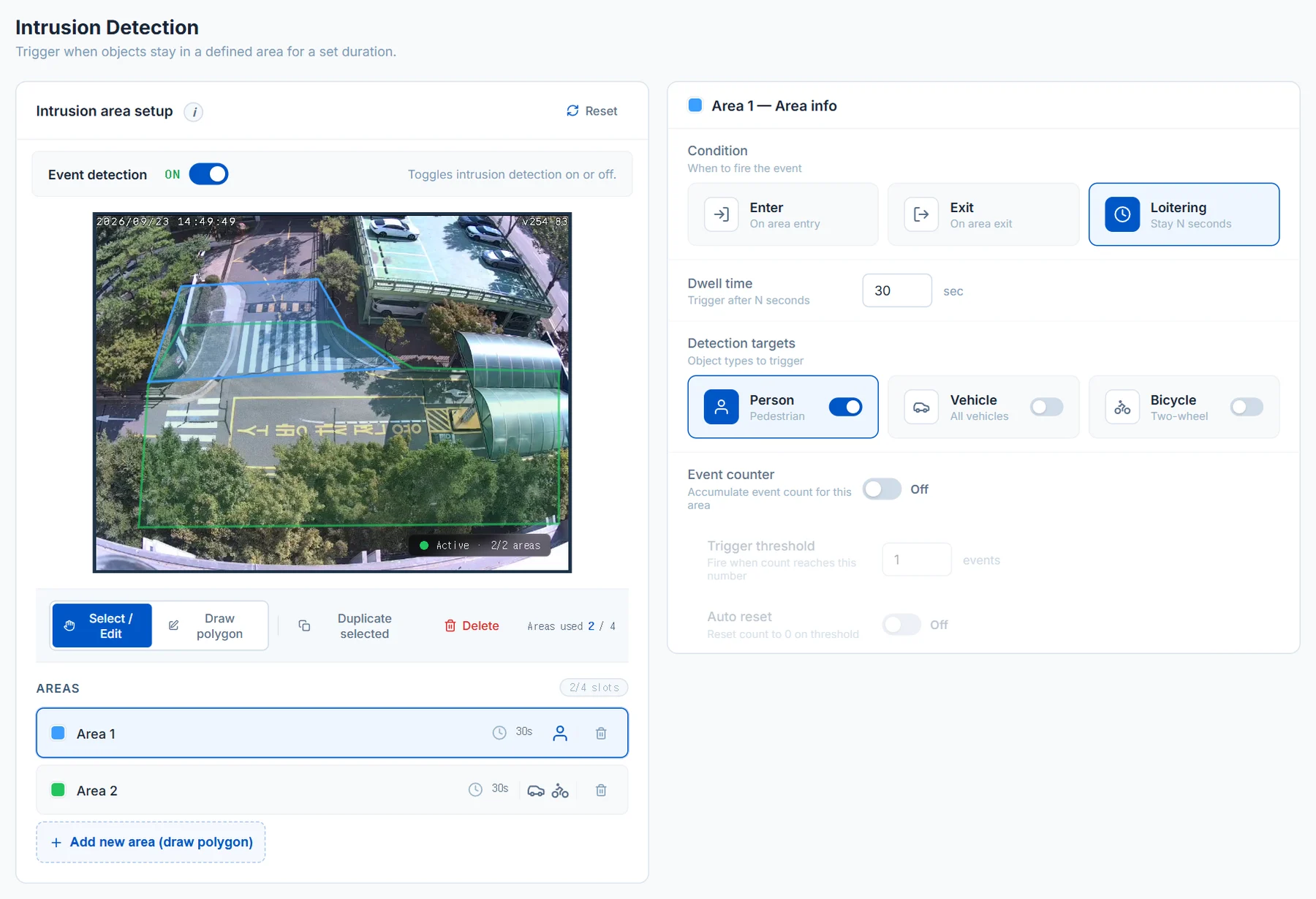Click the Delete button label
Screen dimensions: 1316x899
(480, 625)
